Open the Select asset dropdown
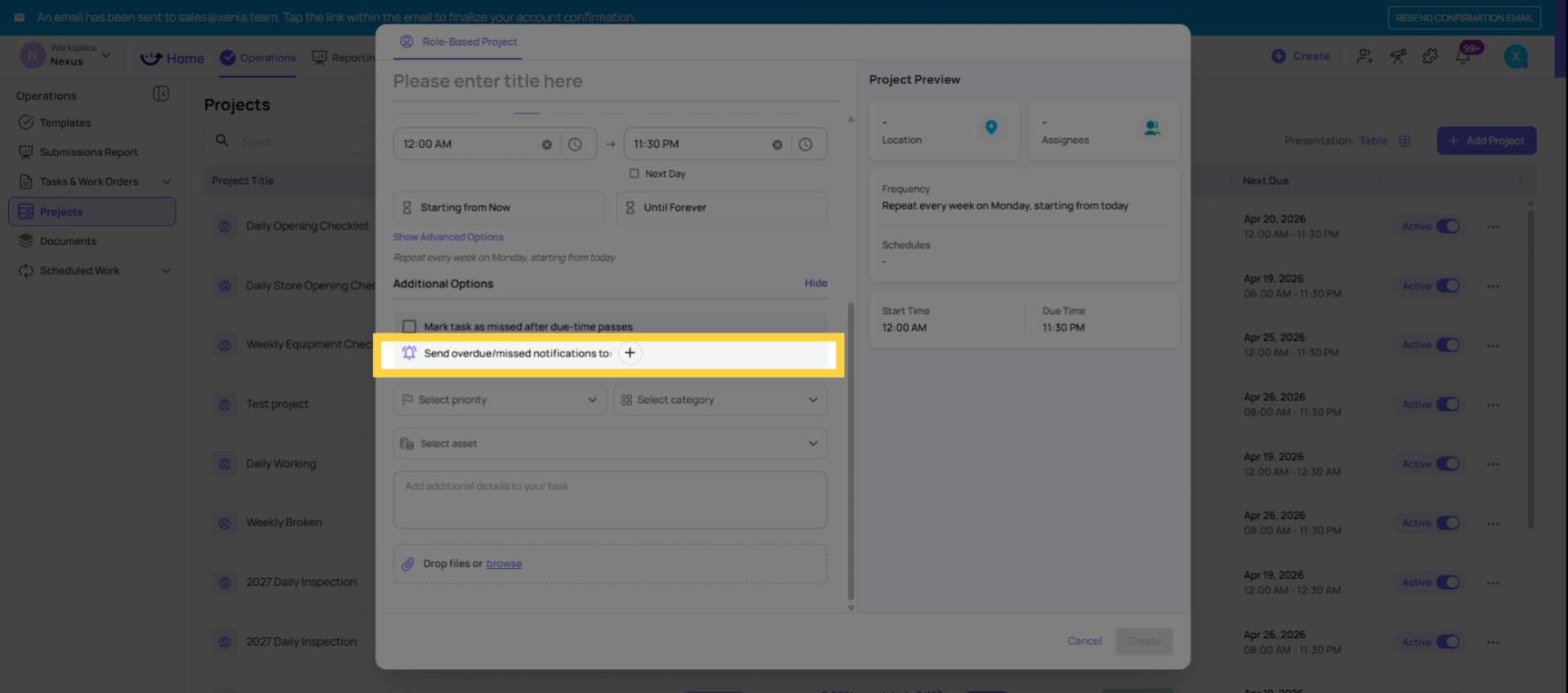The height and width of the screenshot is (693, 1568). coord(610,444)
